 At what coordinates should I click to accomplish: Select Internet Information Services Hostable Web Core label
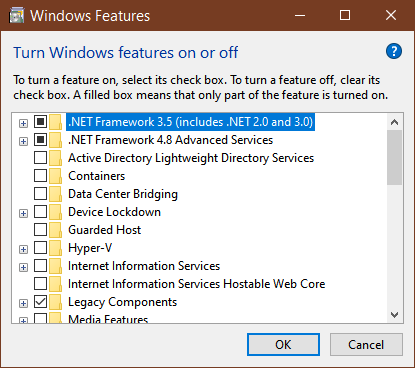(197, 284)
